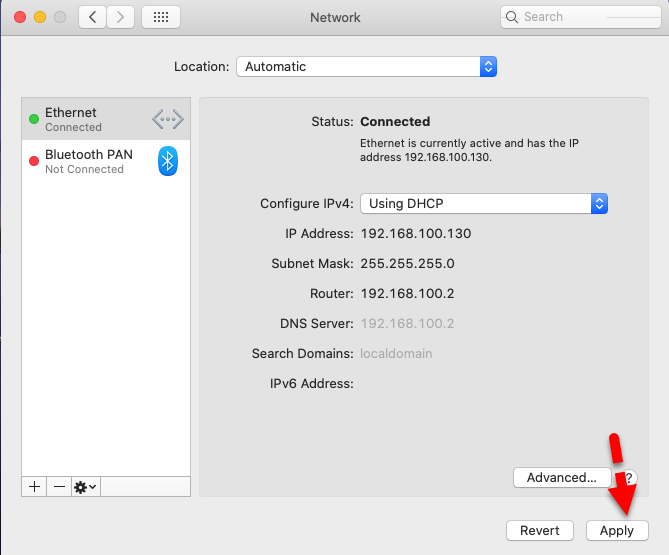Open the gear action menu
Image resolution: width=669 pixels, height=555 pixels.
coord(86,486)
